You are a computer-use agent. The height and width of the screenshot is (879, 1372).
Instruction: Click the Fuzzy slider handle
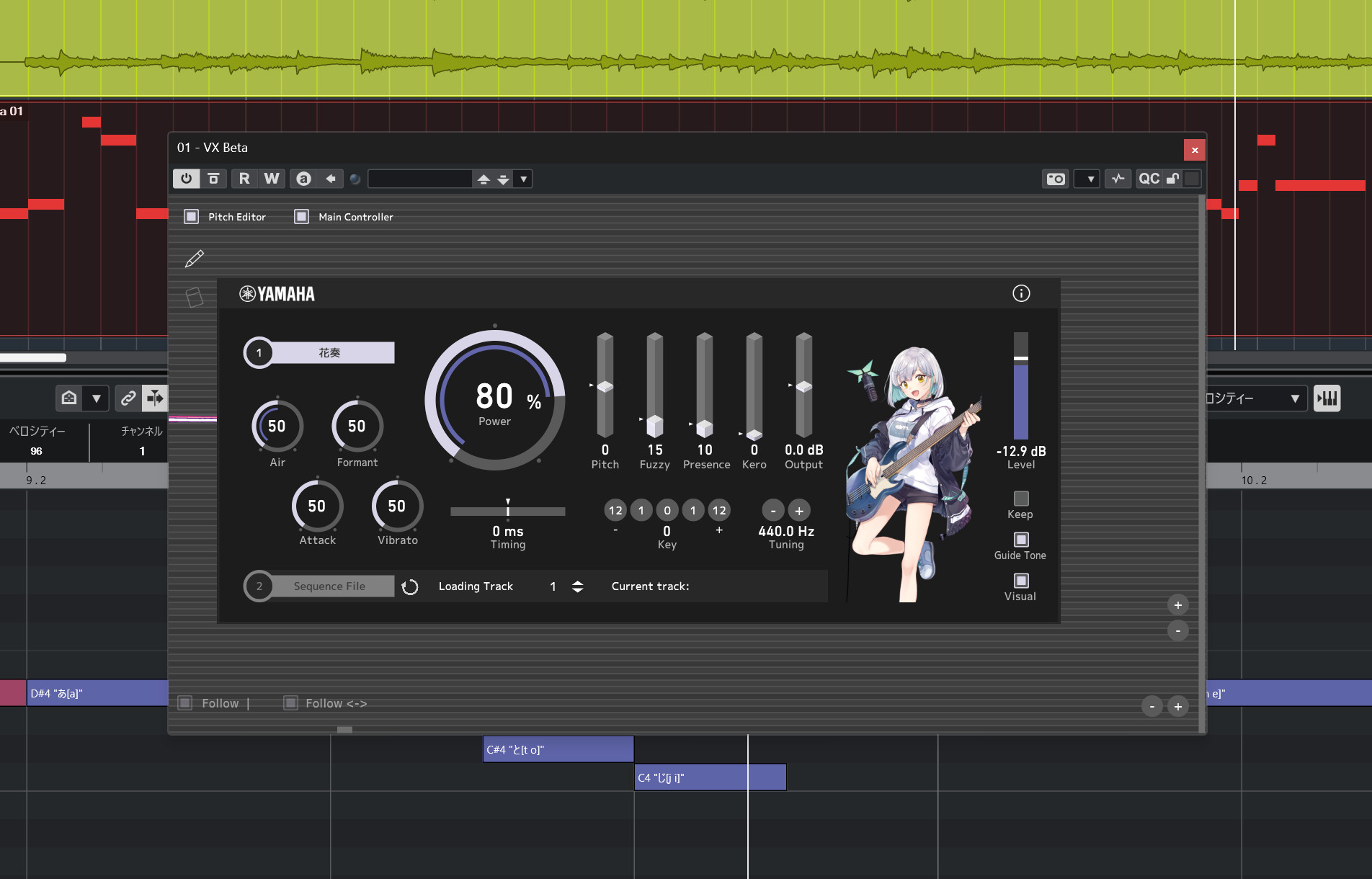pos(655,426)
